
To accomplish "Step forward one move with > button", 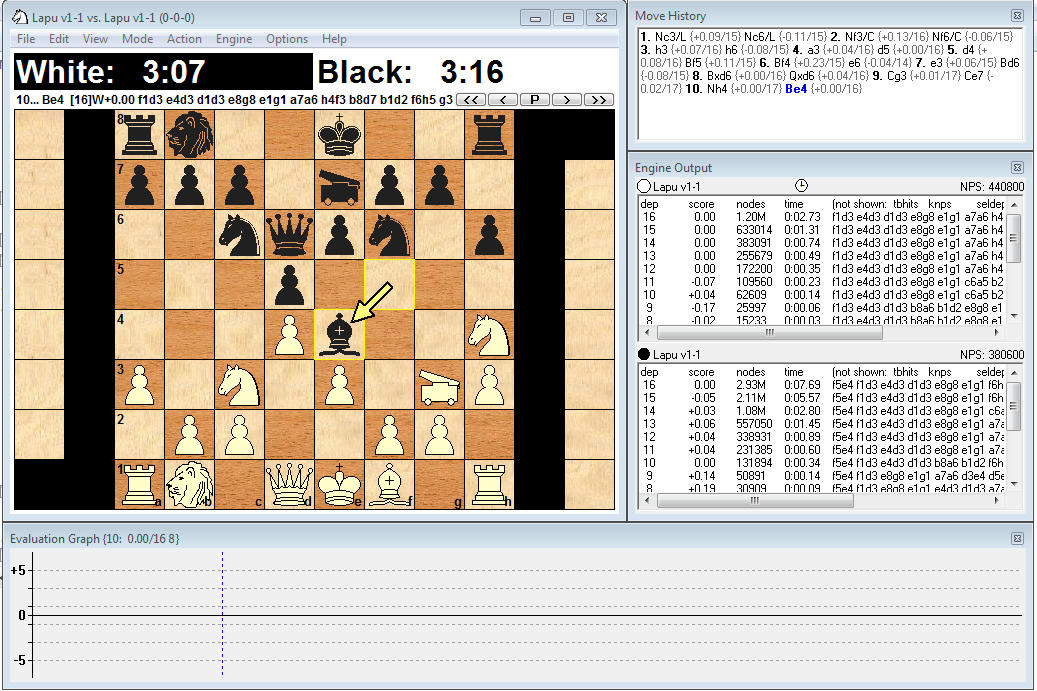I will pos(567,99).
